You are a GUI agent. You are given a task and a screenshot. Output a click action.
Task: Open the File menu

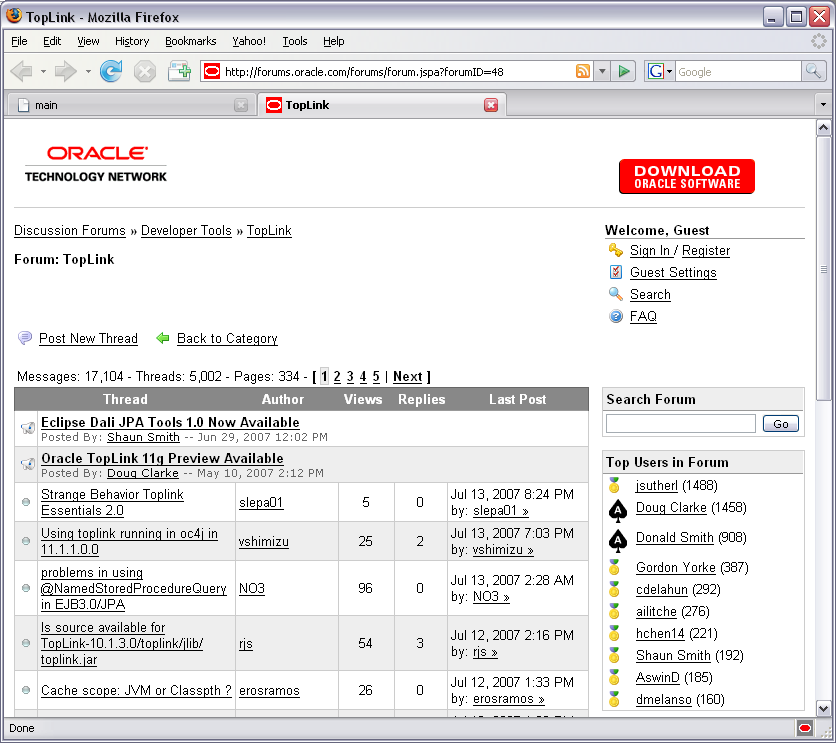pyautogui.click(x=19, y=41)
